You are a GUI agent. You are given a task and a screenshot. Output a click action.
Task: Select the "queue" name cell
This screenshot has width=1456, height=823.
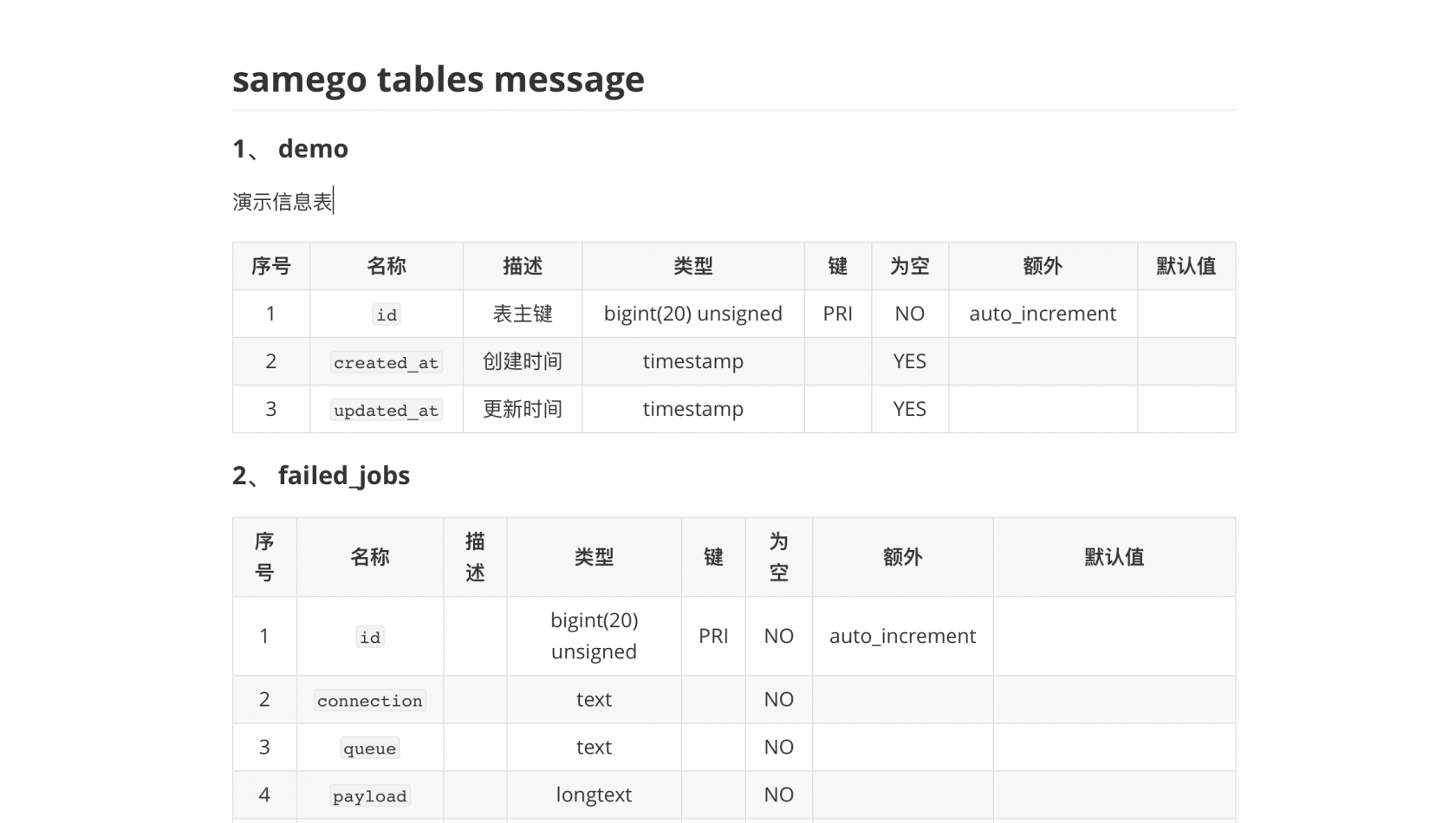click(370, 748)
